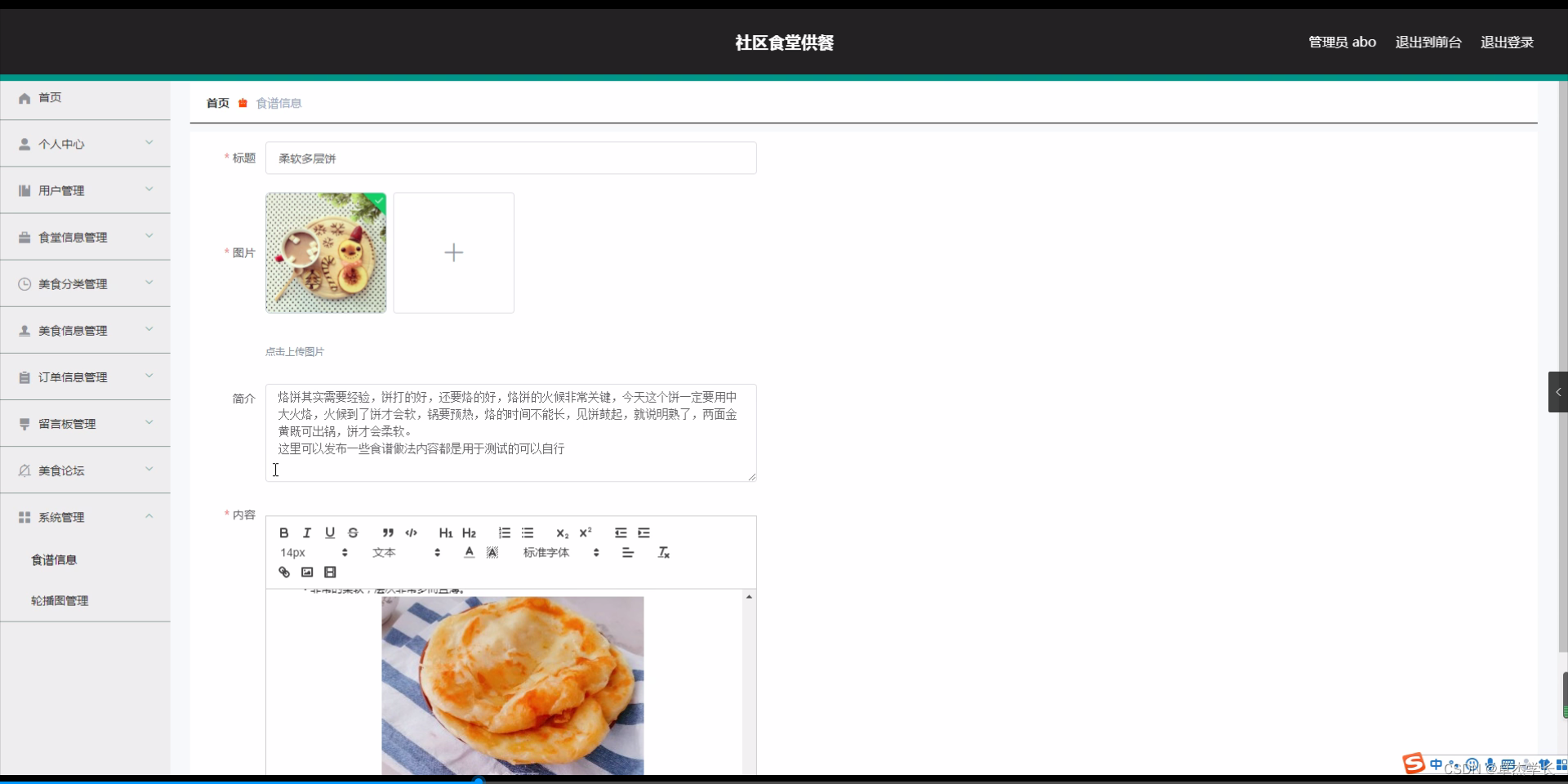
Task: Select 轮播图管理 under 系统管理
Action: [59, 600]
